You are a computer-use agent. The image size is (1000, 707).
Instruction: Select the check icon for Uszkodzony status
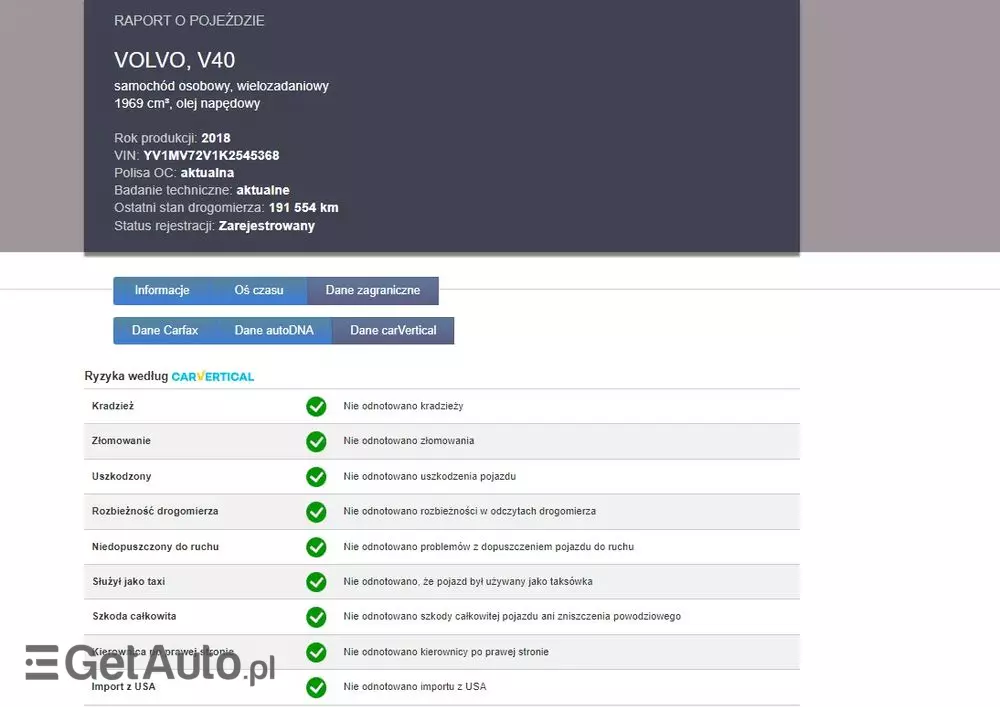click(316, 476)
